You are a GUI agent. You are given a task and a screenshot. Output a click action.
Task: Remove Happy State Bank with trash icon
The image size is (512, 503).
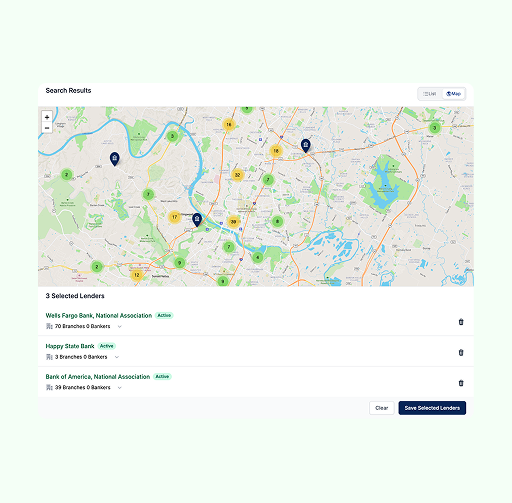[x=461, y=352]
